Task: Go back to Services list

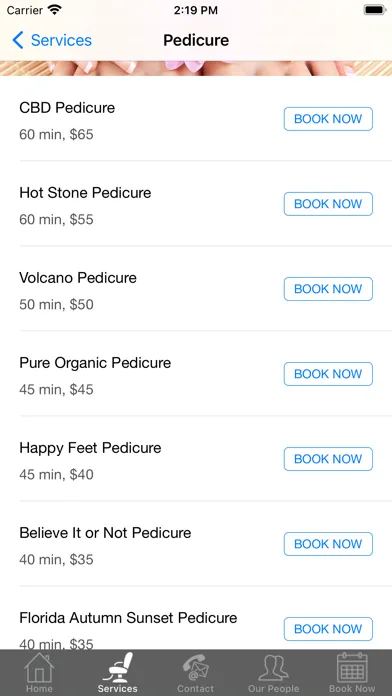Action: coord(52,40)
